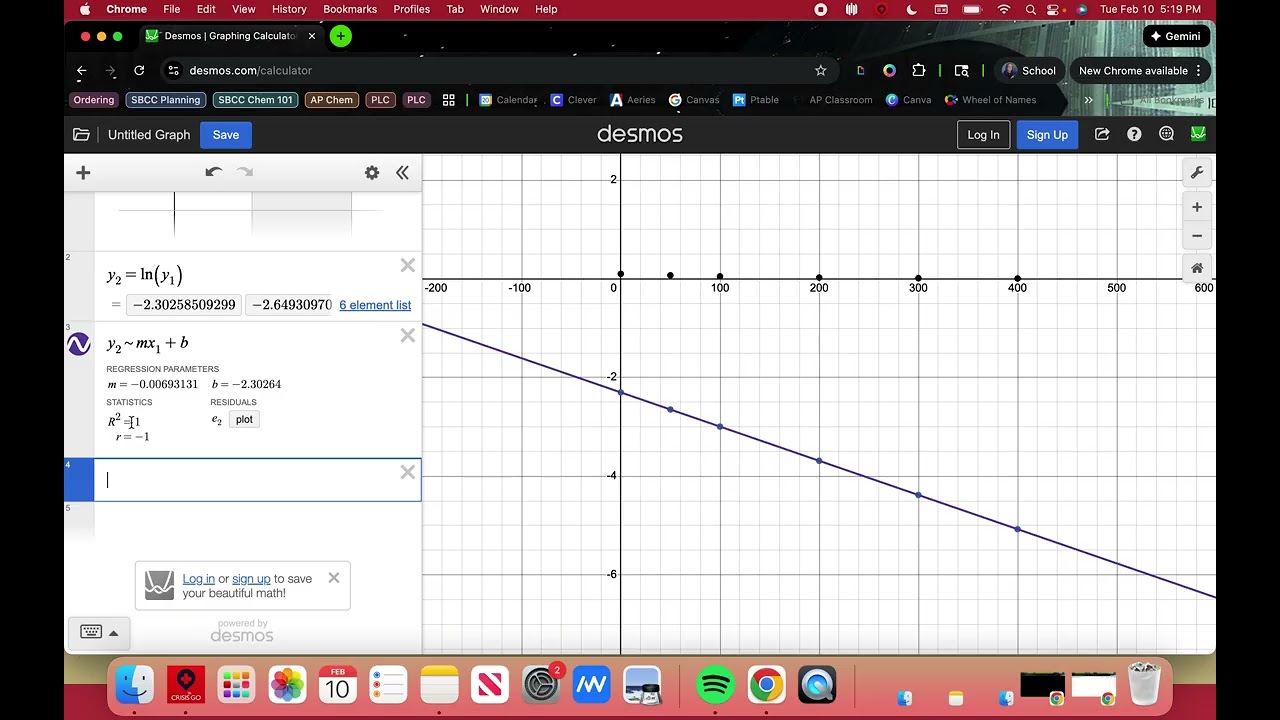Open the Clever bookmark

[574, 100]
